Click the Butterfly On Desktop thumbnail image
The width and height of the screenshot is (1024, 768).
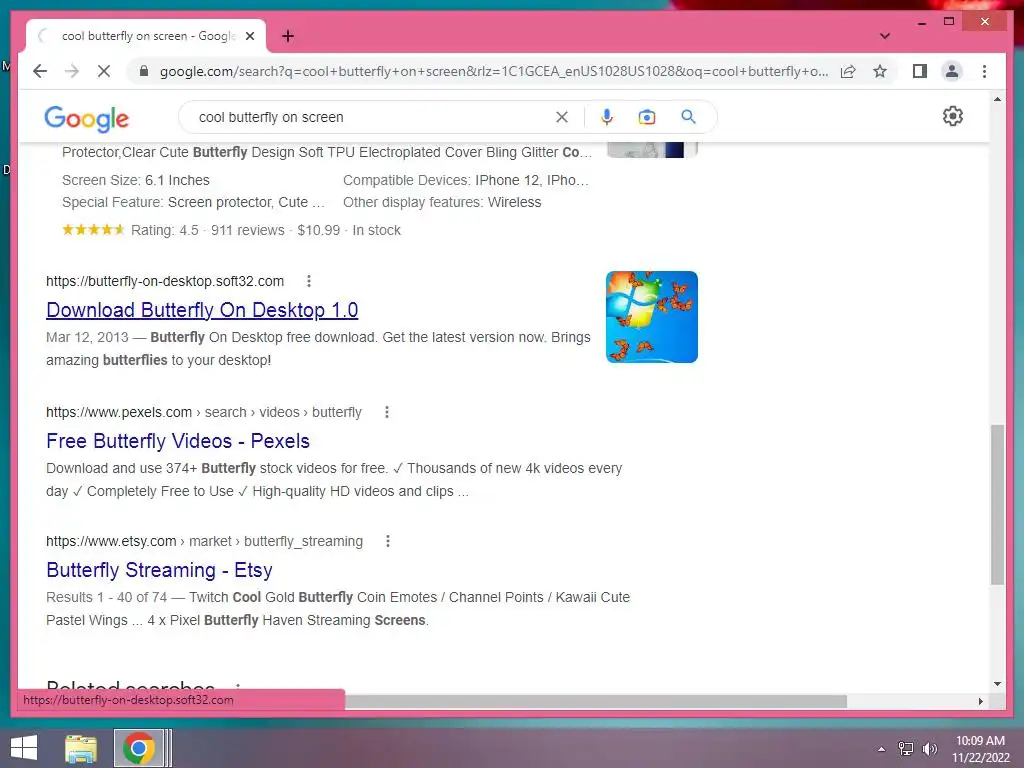tap(652, 317)
